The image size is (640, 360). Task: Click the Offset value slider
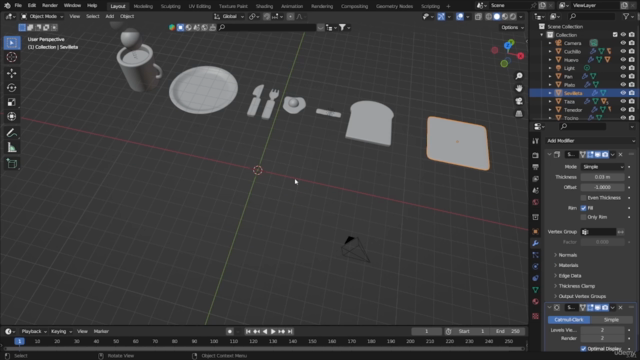pos(602,187)
